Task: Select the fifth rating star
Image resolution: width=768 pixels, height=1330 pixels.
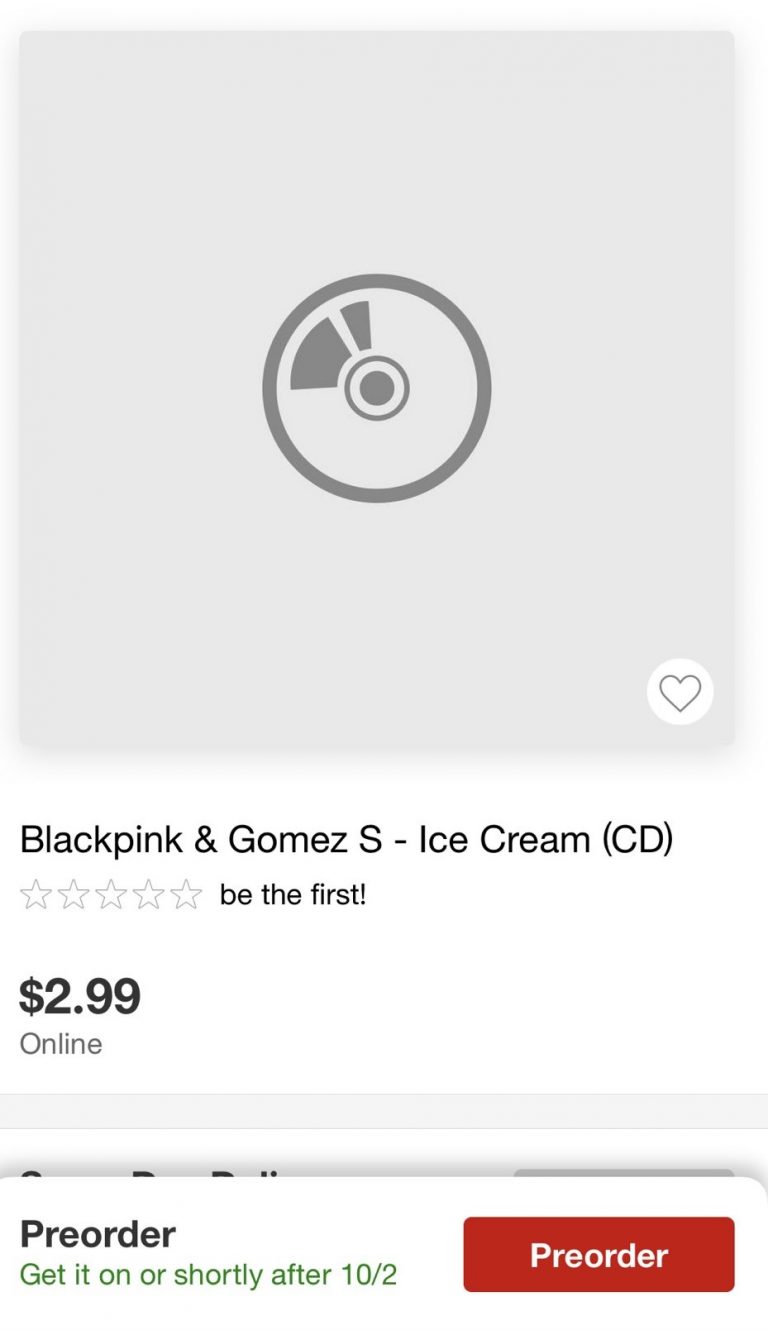Action: (185, 895)
